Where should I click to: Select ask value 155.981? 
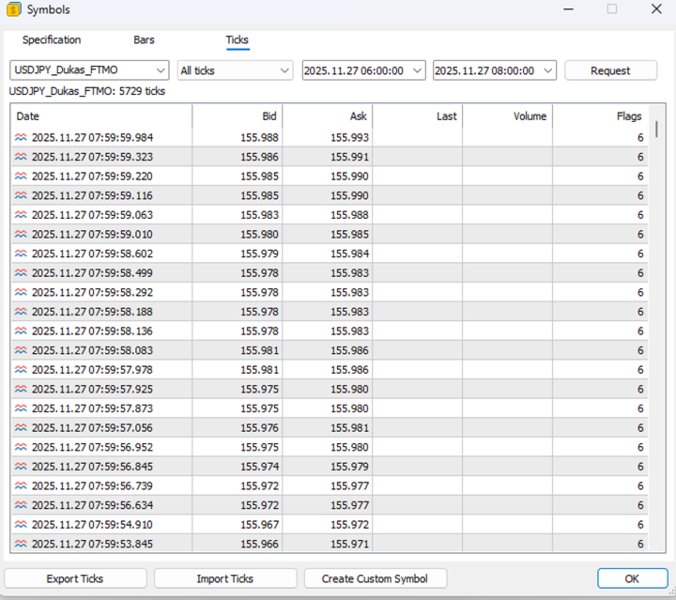(350, 428)
